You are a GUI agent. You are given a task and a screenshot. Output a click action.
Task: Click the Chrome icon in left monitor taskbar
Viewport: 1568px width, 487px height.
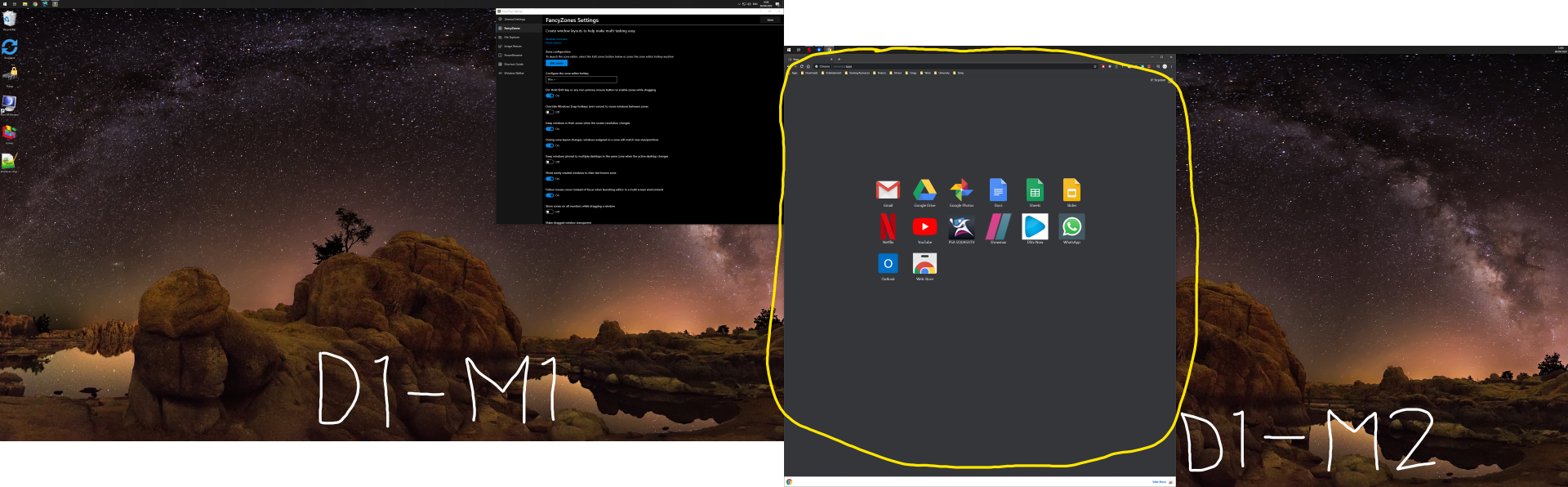[35, 4]
